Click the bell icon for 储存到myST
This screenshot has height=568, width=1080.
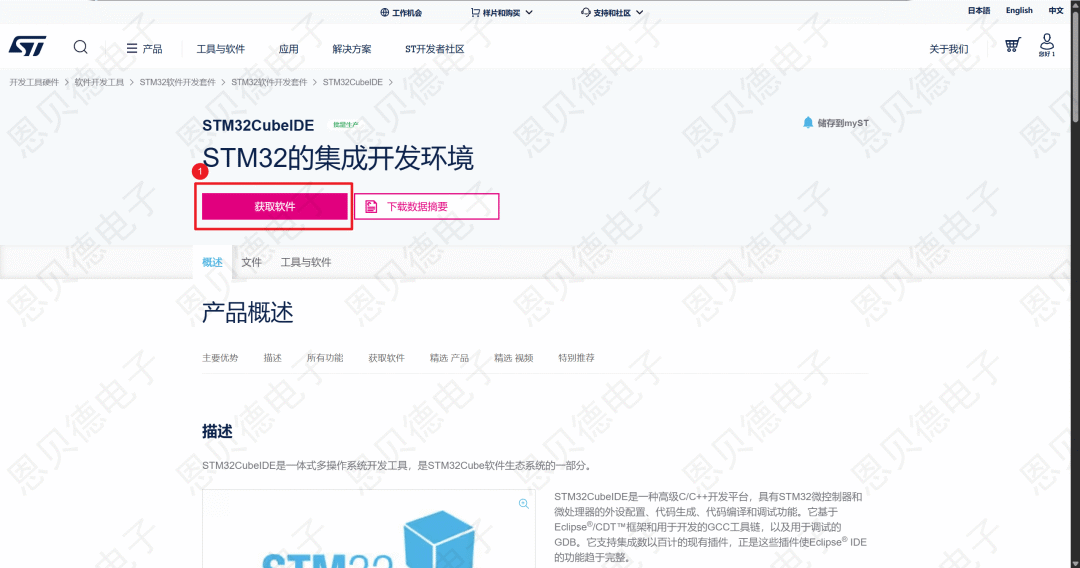(x=808, y=123)
